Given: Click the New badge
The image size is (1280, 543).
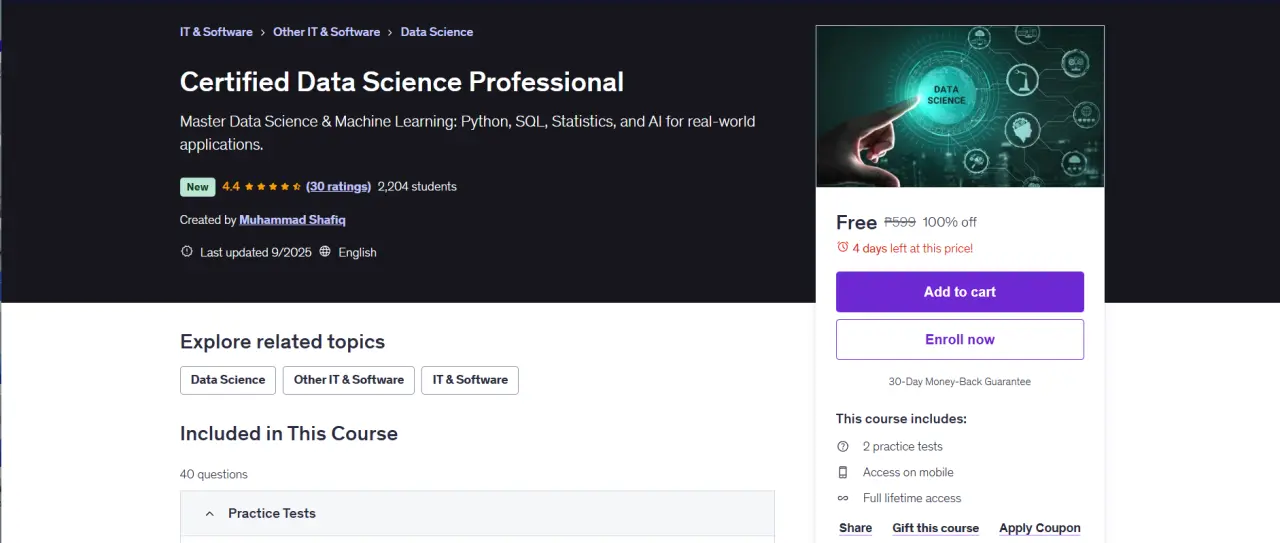Looking at the screenshot, I should click(x=197, y=187).
